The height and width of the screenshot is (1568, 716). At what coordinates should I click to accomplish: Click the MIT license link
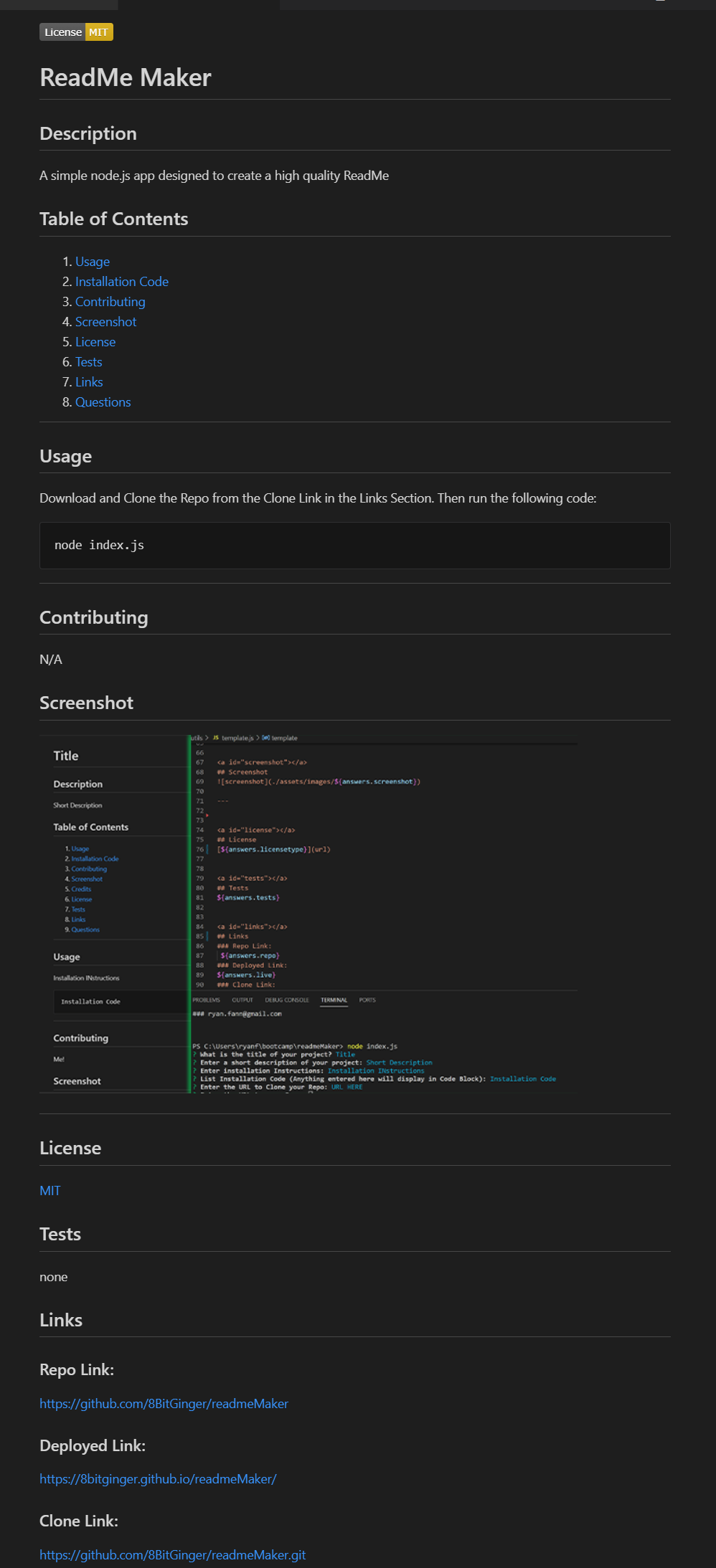click(50, 1191)
